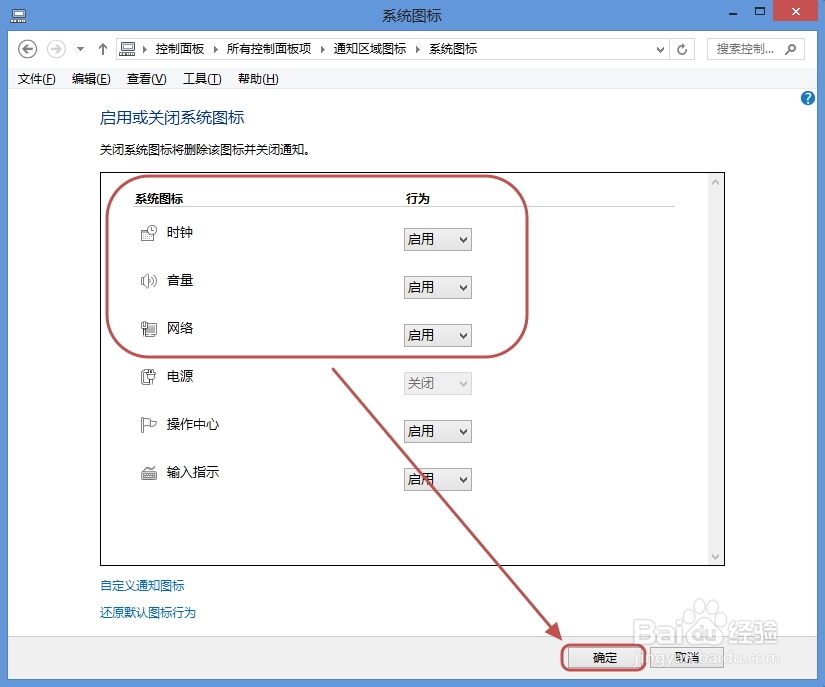The width and height of the screenshot is (825, 687).
Task: Click the list scrollbar up arrow
Action: pos(715,182)
